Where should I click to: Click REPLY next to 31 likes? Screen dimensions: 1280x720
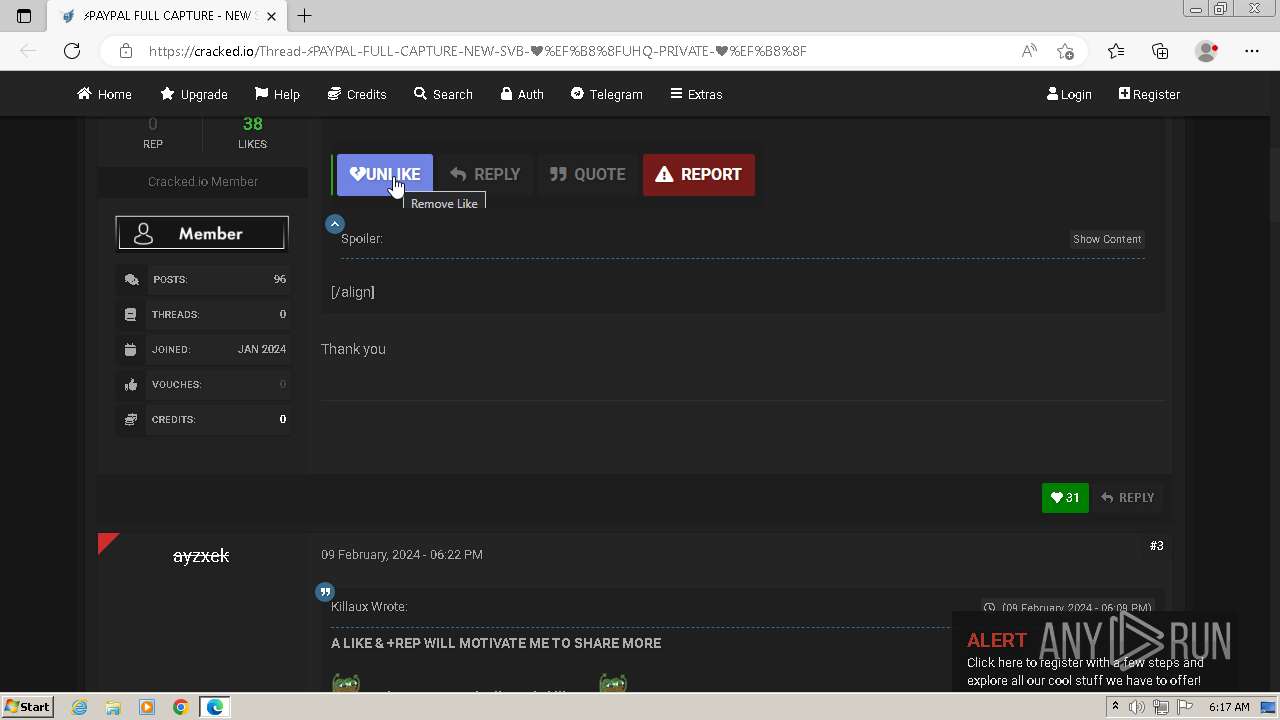(1128, 498)
